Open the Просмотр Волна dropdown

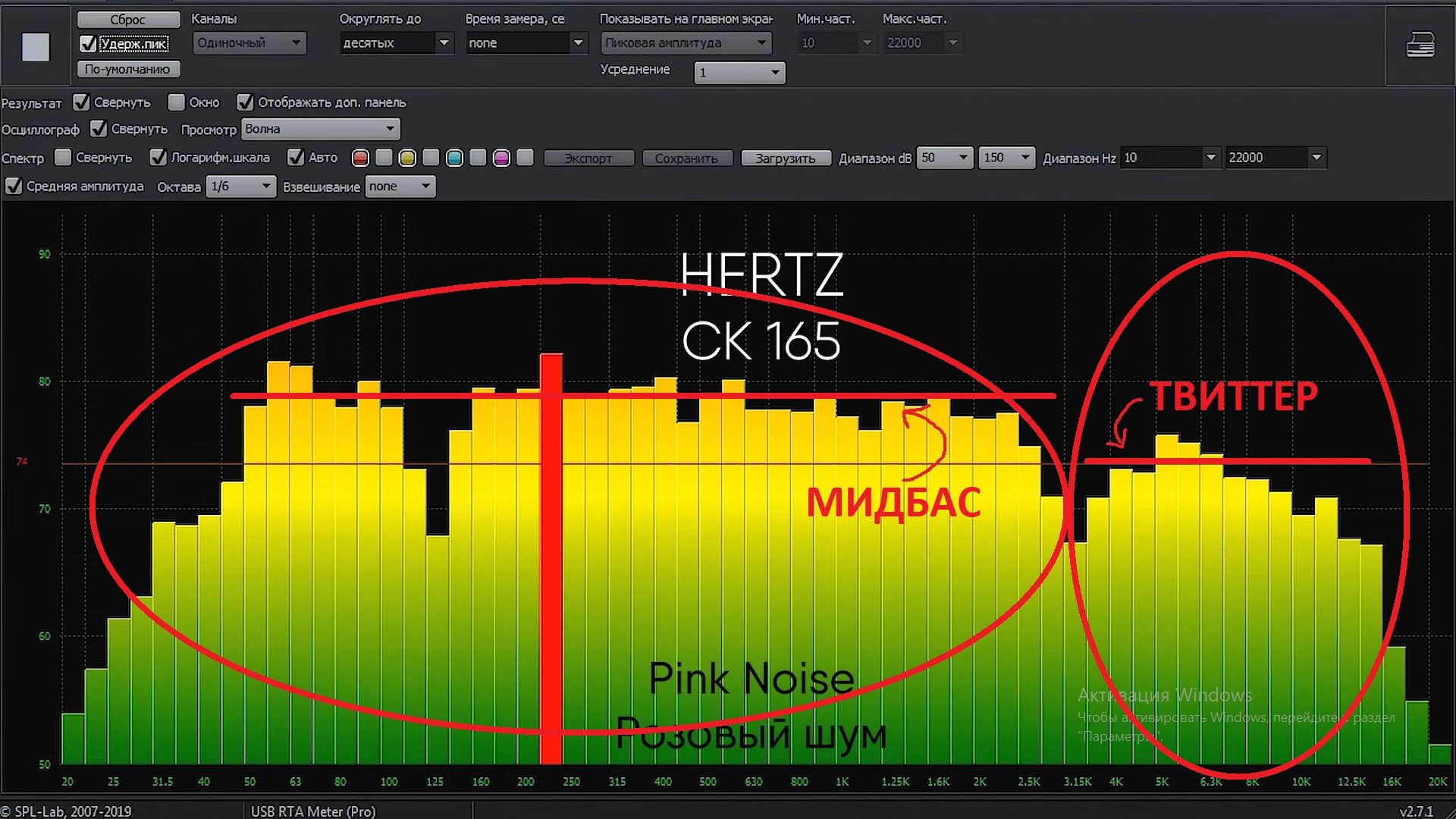[320, 129]
